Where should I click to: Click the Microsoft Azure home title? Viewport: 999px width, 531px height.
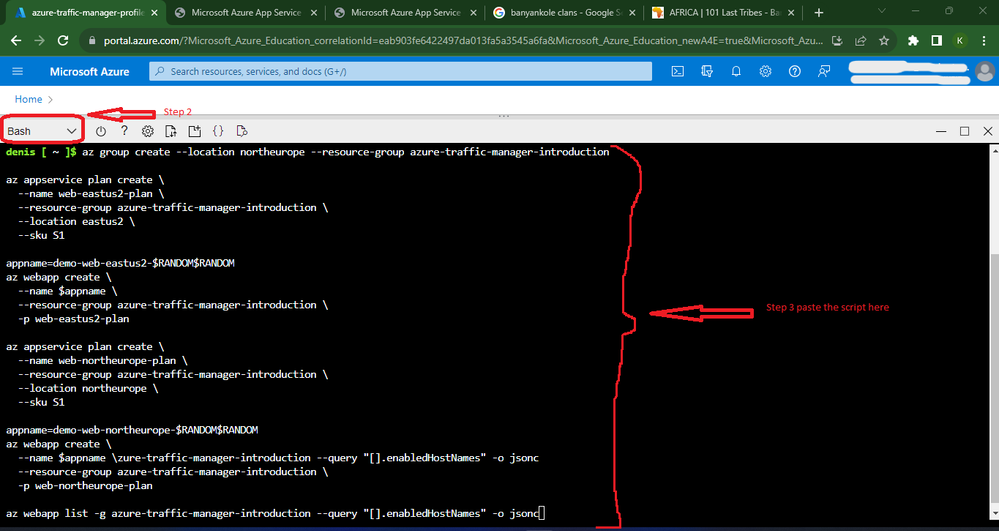click(89, 71)
